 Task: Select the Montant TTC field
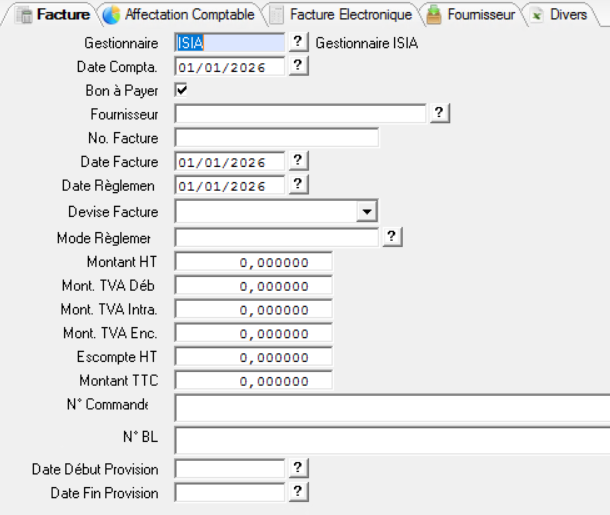253,381
